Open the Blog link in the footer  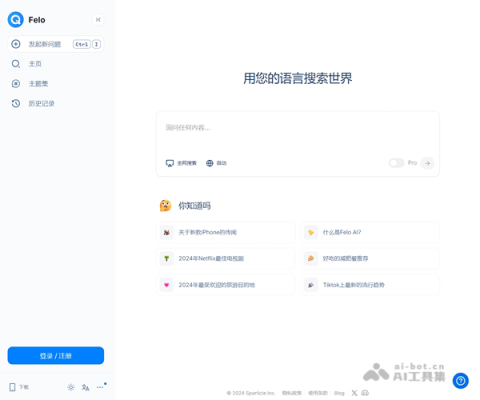[339, 393]
